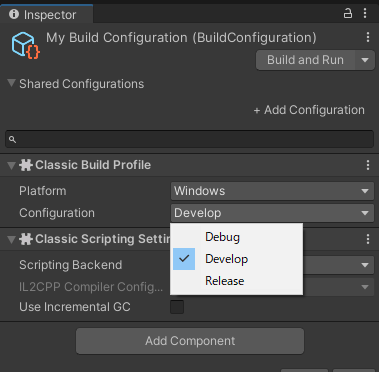Click the Build and Run button
Image resolution: width=379 pixels, height=372 pixels.
pos(305,60)
